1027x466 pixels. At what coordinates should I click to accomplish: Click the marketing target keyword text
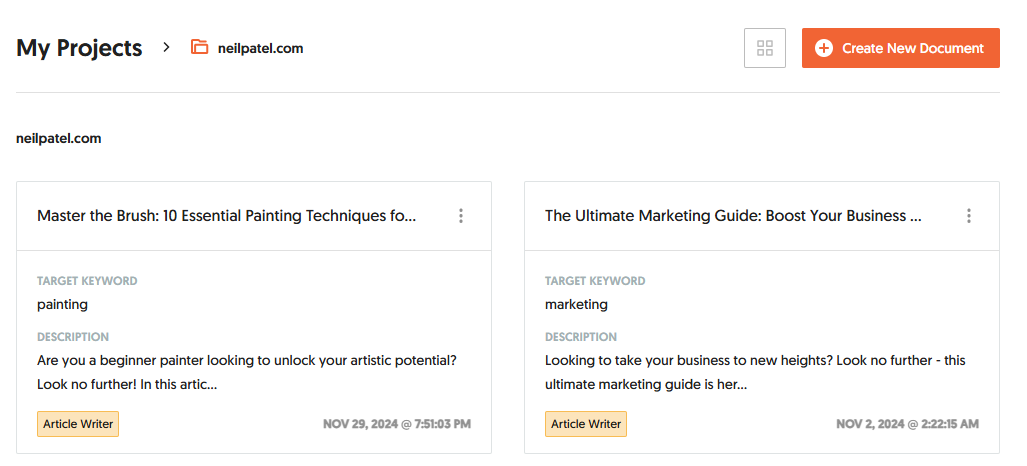[x=576, y=304]
